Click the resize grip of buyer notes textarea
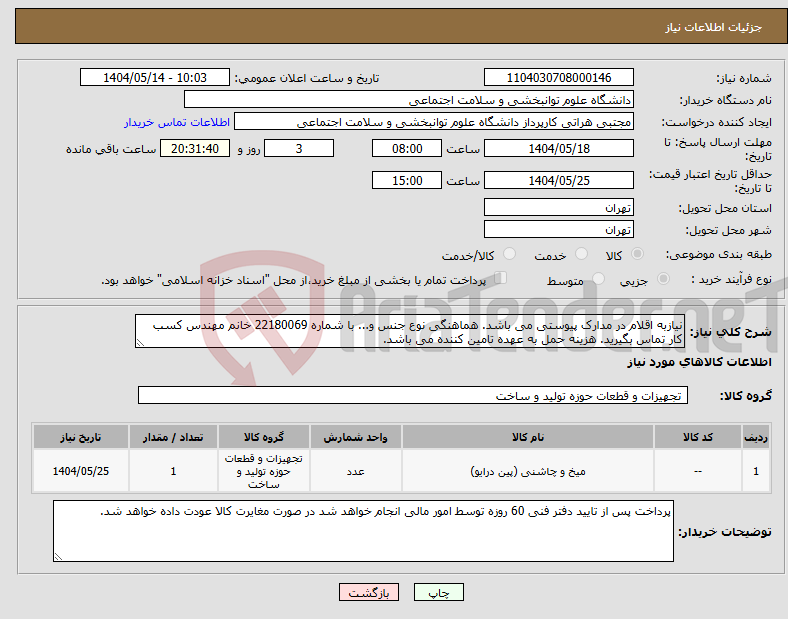The width and height of the screenshot is (788, 619). 58,556
